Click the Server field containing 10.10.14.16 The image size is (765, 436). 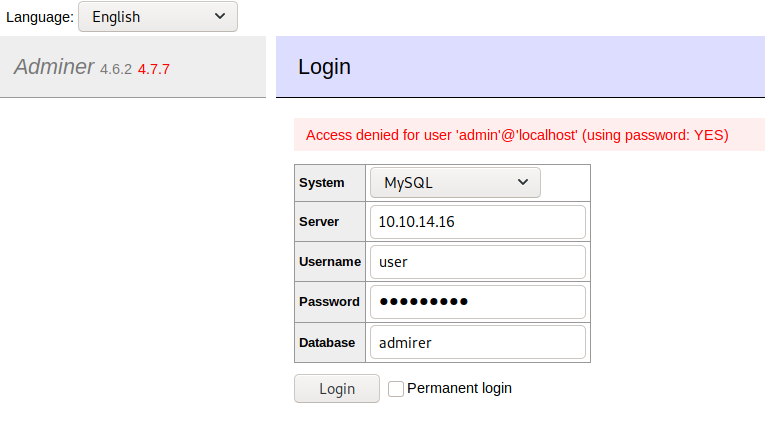pyautogui.click(x=478, y=222)
